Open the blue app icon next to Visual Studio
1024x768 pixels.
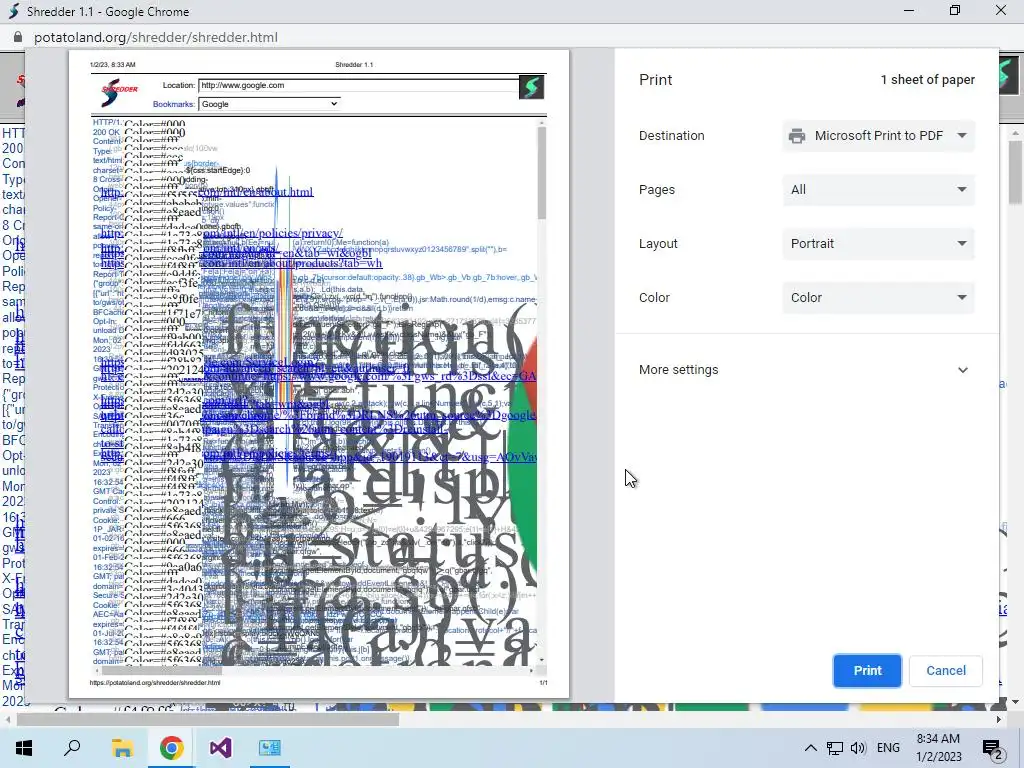[x=269, y=748]
